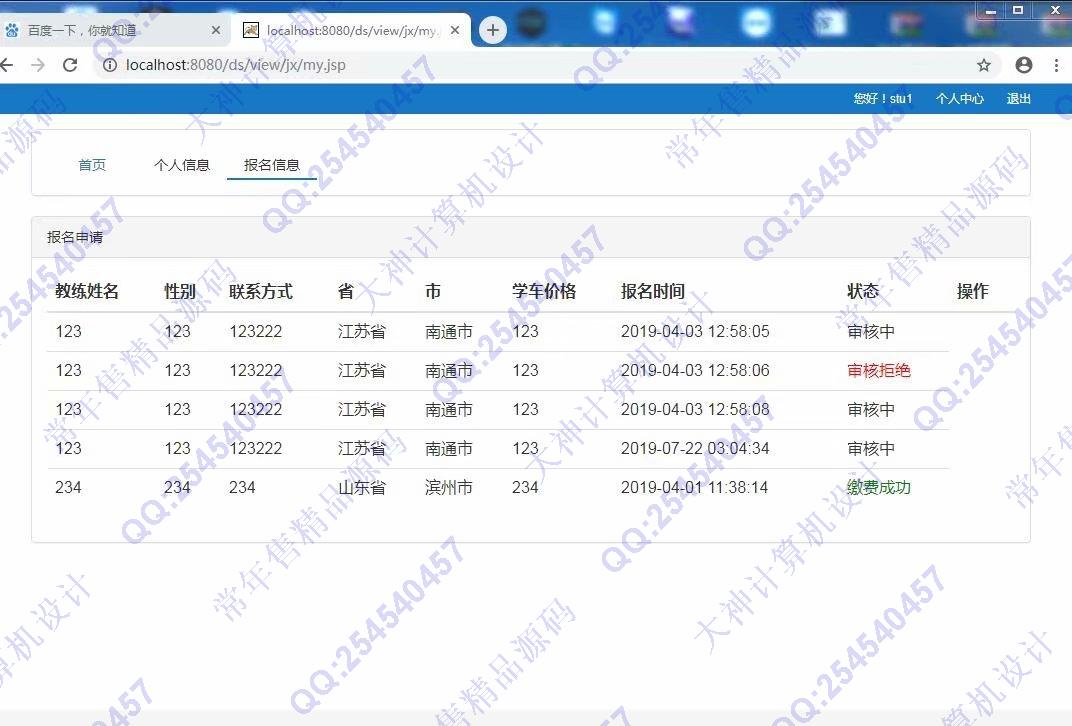The height and width of the screenshot is (726, 1072).
Task: Click the 滨州市 city cell
Action: 448,487
